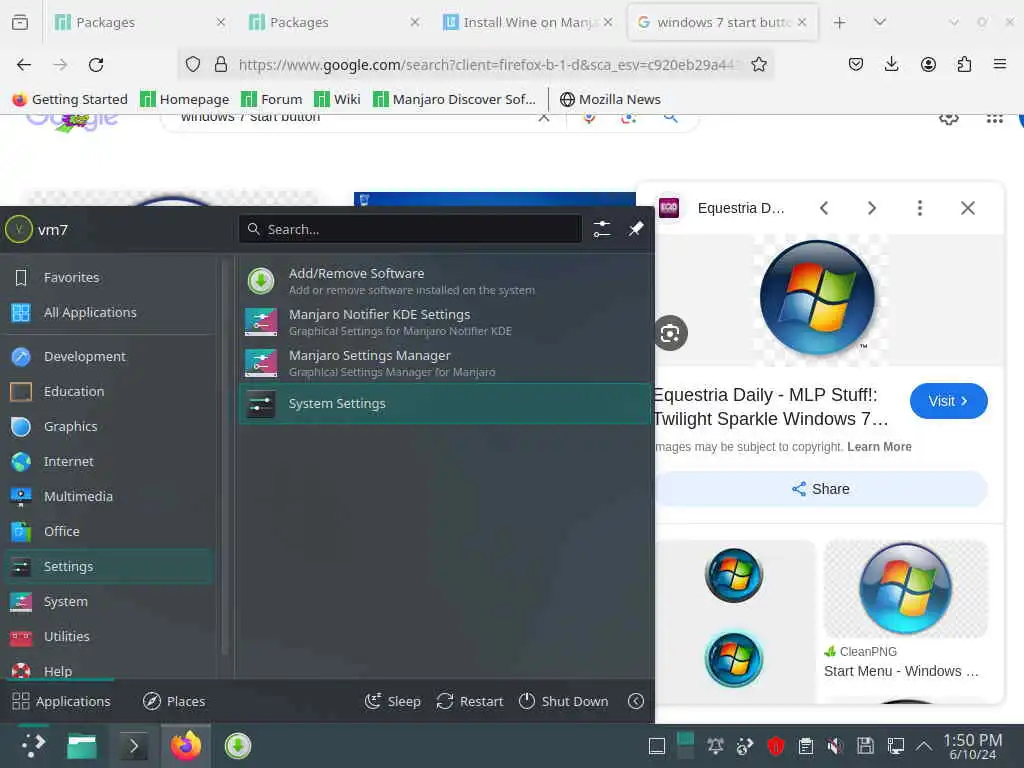This screenshot has width=1024, height=768.
Task: Select All Applications category
Action: click(x=108, y=313)
